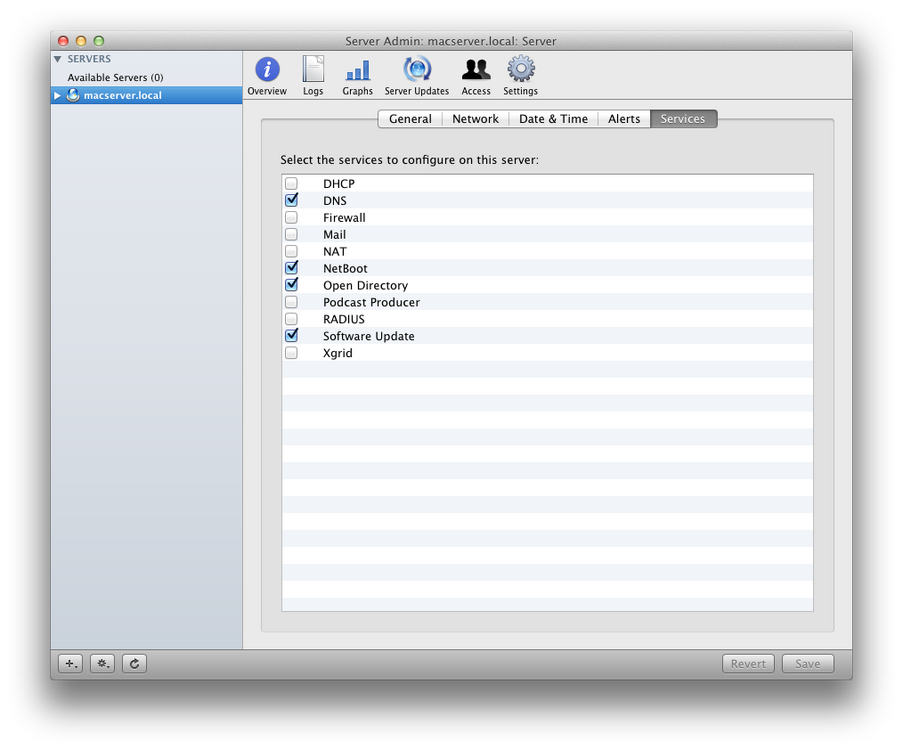The width and height of the screenshot is (903, 750).
Task: Click the Podcast Producer label
Action: [x=371, y=302]
